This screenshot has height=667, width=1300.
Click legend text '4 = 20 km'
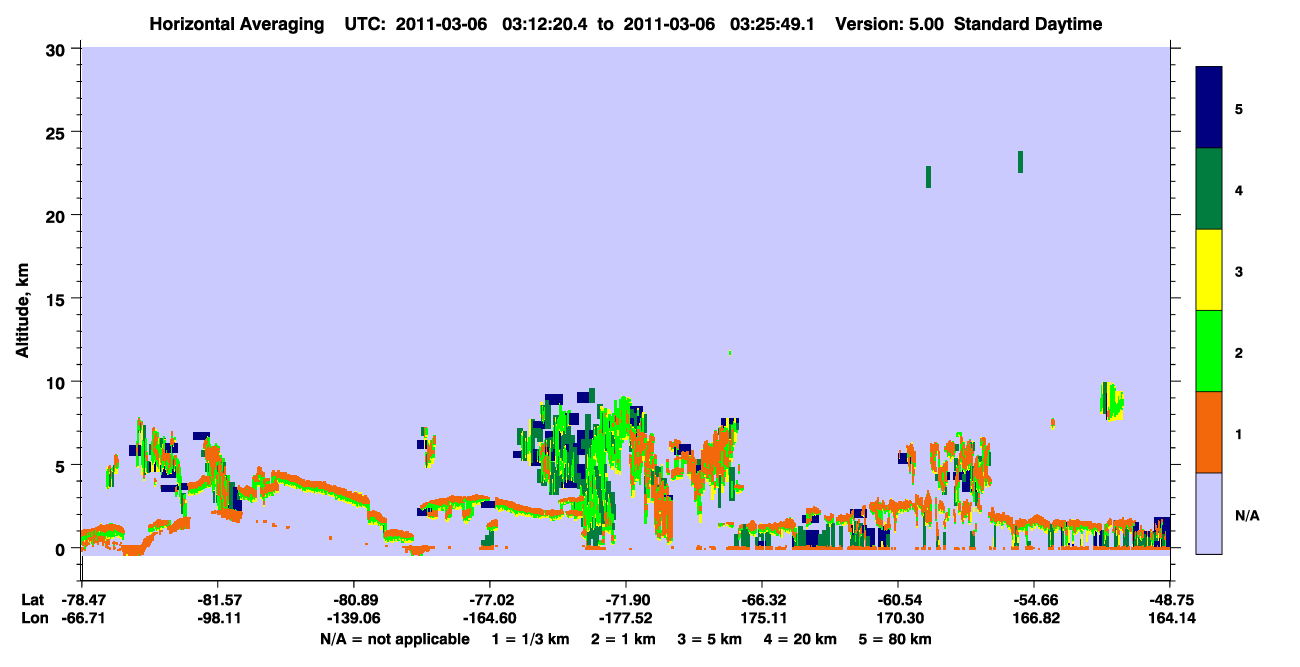pyautogui.click(x=802, y=639)
